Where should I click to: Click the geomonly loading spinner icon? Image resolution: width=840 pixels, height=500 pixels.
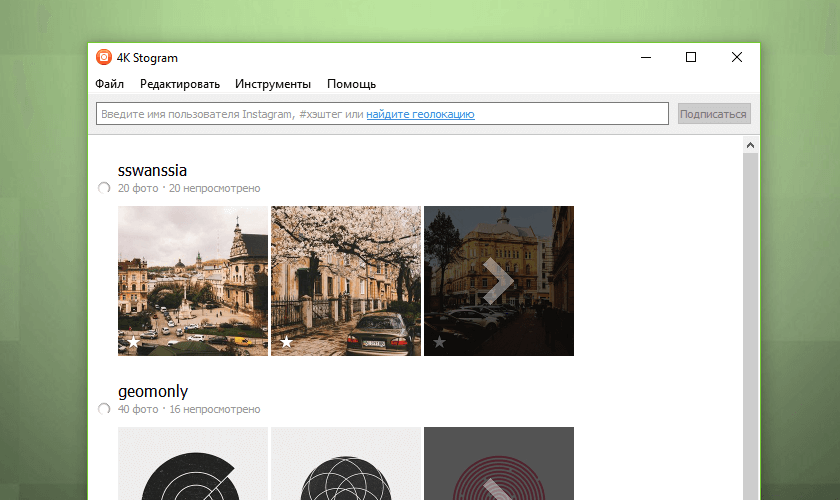click(x=104, y=409)
